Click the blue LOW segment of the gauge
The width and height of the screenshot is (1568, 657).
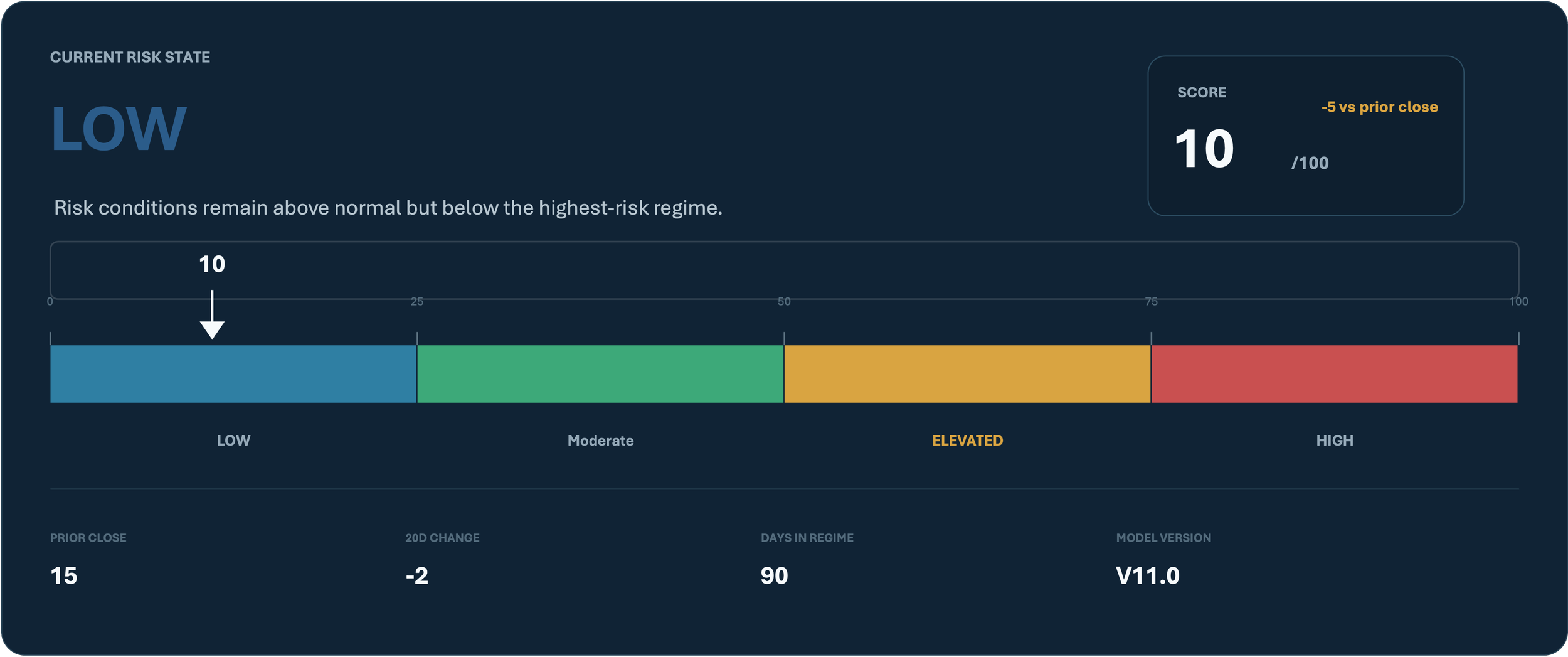[233, 374]
